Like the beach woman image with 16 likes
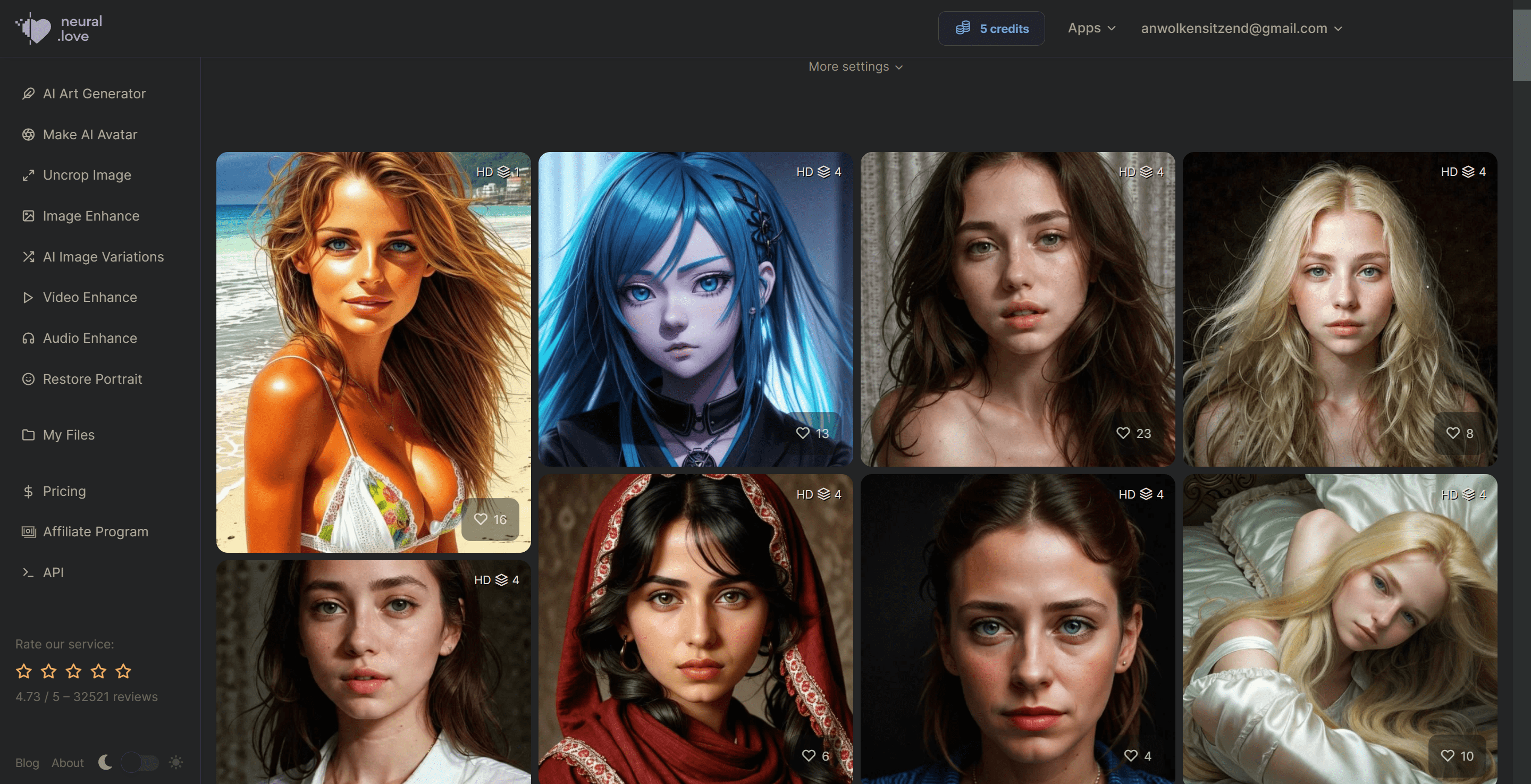This screenshot has height=784, width=1531. [481, 519]
